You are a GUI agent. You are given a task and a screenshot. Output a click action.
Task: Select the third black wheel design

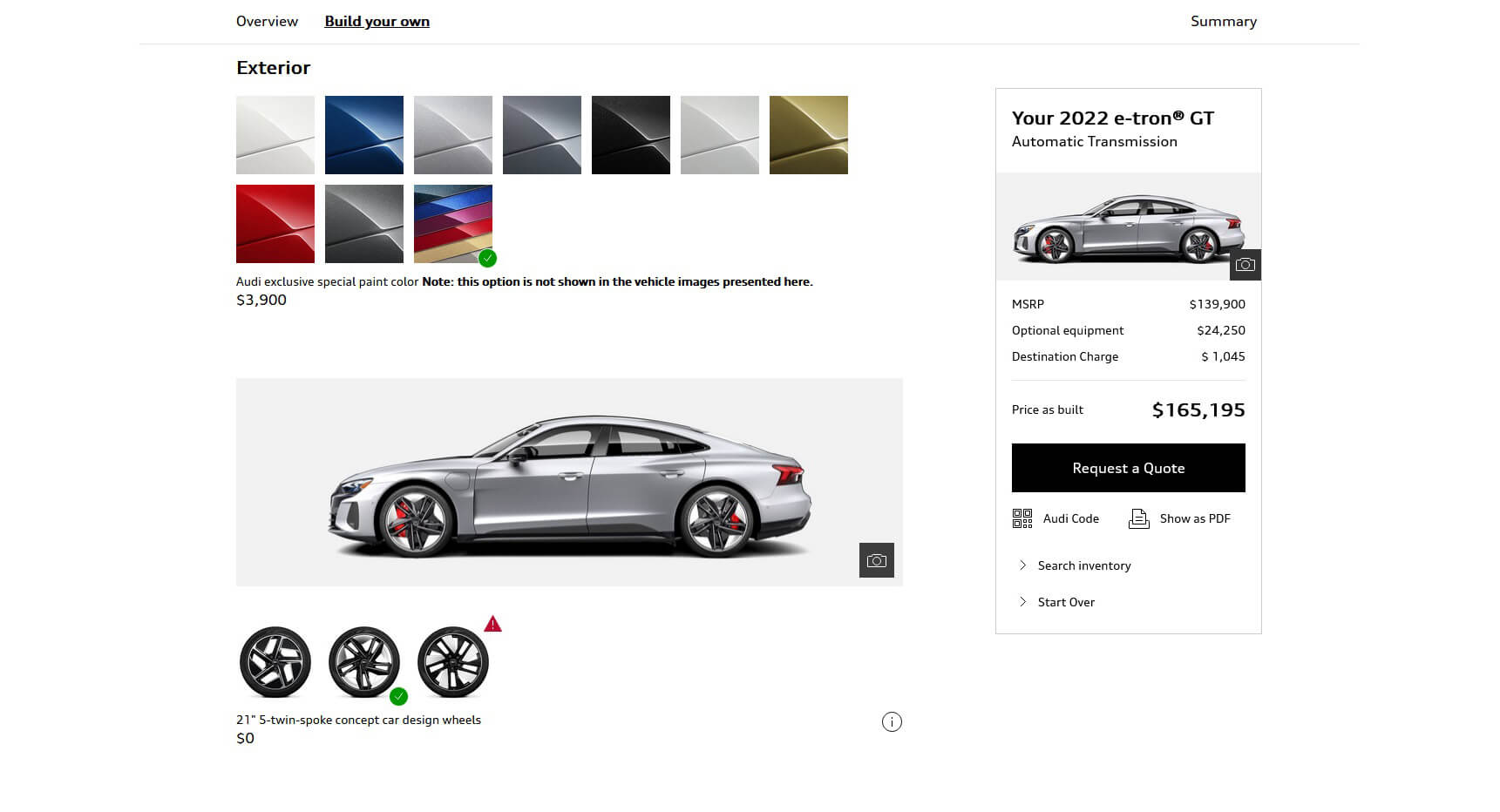pos(453,662)
